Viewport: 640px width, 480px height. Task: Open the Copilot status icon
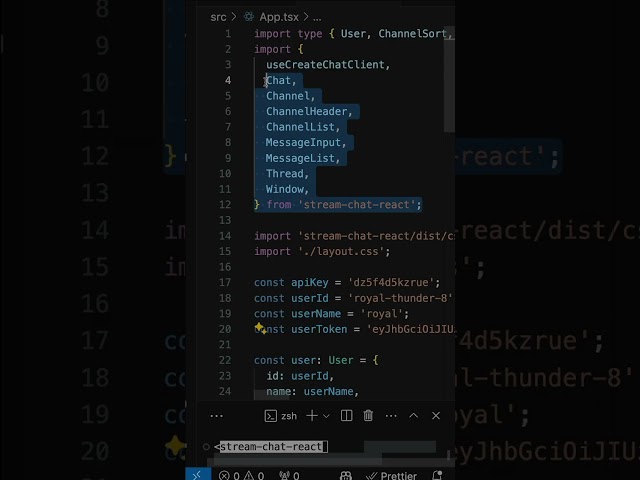(x=346, y=476)
